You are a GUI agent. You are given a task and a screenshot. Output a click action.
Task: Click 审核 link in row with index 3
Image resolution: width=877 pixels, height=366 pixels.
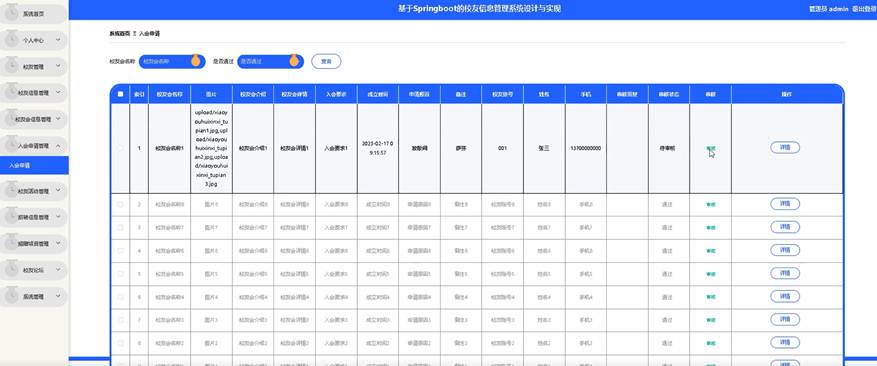click(710, 228)
